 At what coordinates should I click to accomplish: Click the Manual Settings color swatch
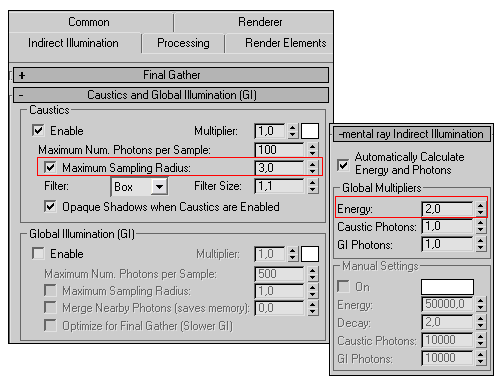coord(447,287)
